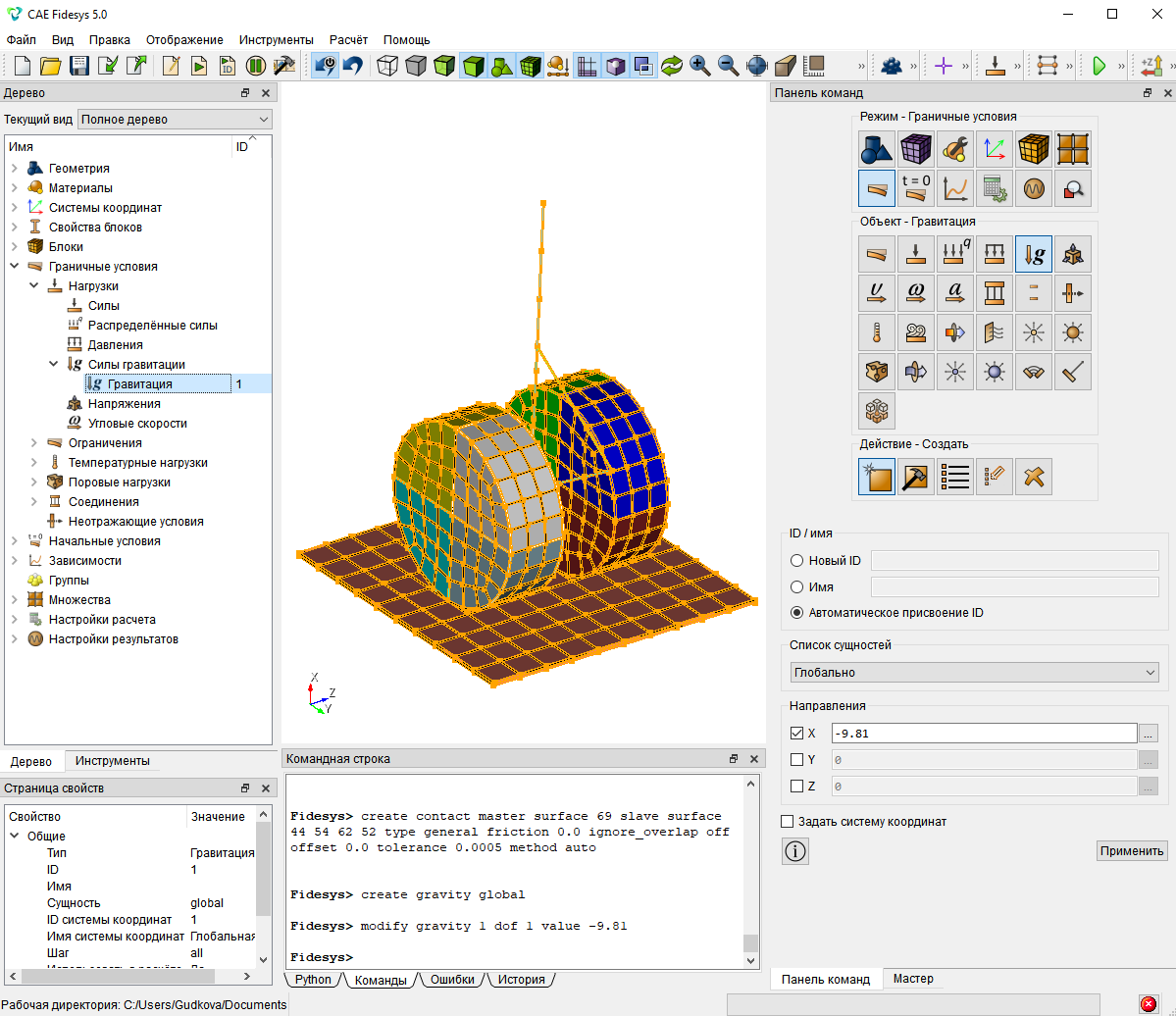Click the Применить button

coord(1132,851)
